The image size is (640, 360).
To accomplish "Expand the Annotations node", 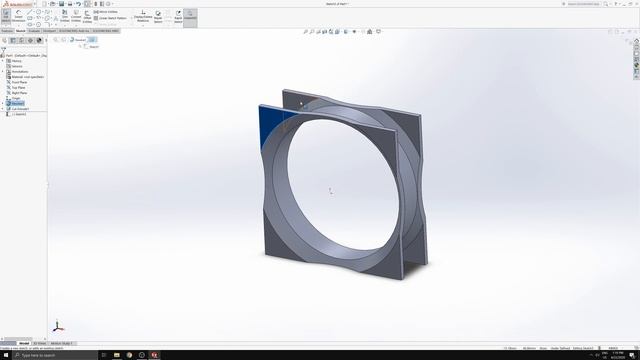I will [3, 71].
